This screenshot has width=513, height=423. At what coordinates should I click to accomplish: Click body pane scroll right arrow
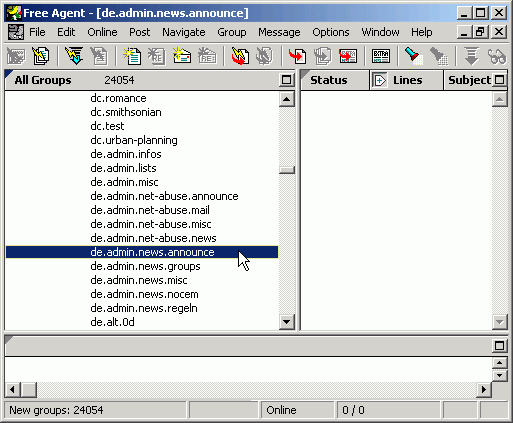tap(484, 389)
